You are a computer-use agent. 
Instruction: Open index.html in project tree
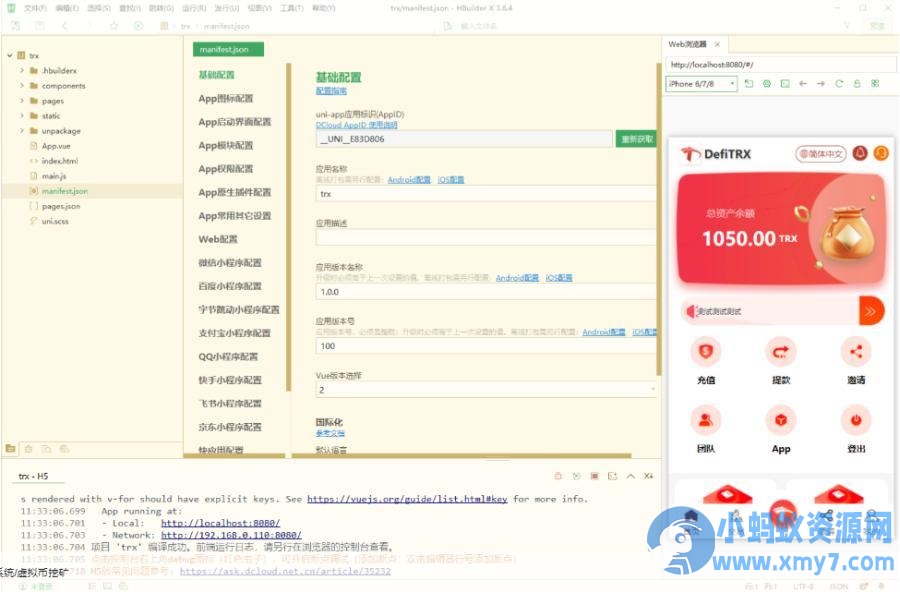[59, 161]
